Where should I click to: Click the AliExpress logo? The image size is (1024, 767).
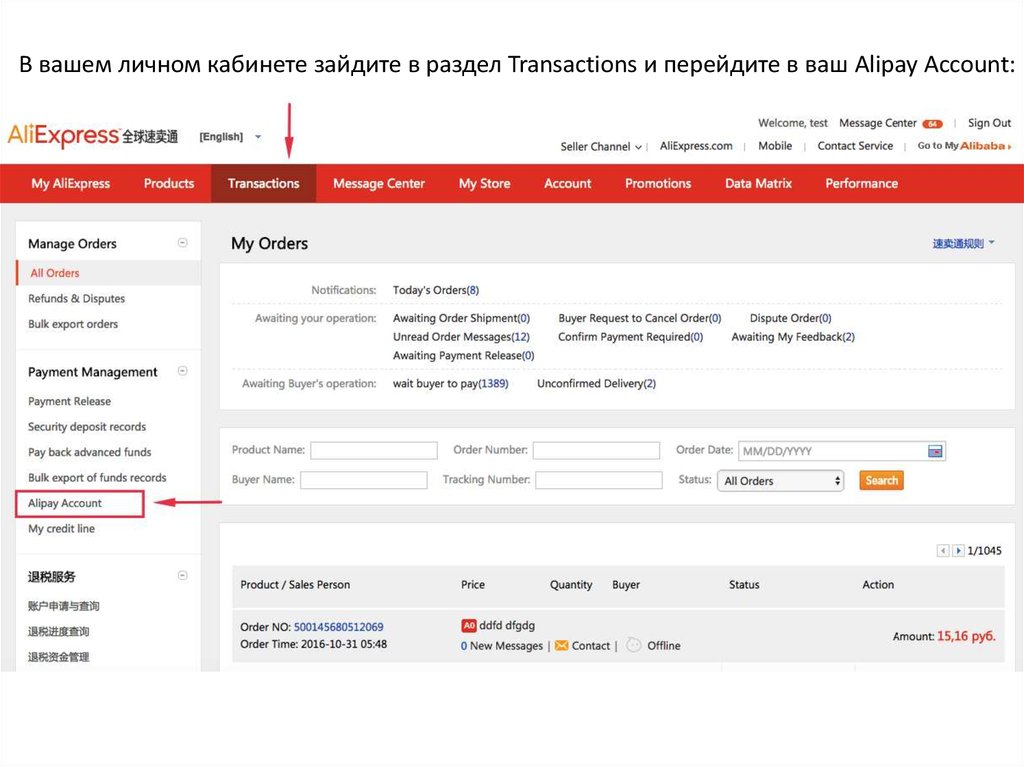pyautogui.click(x=93, y=135)
